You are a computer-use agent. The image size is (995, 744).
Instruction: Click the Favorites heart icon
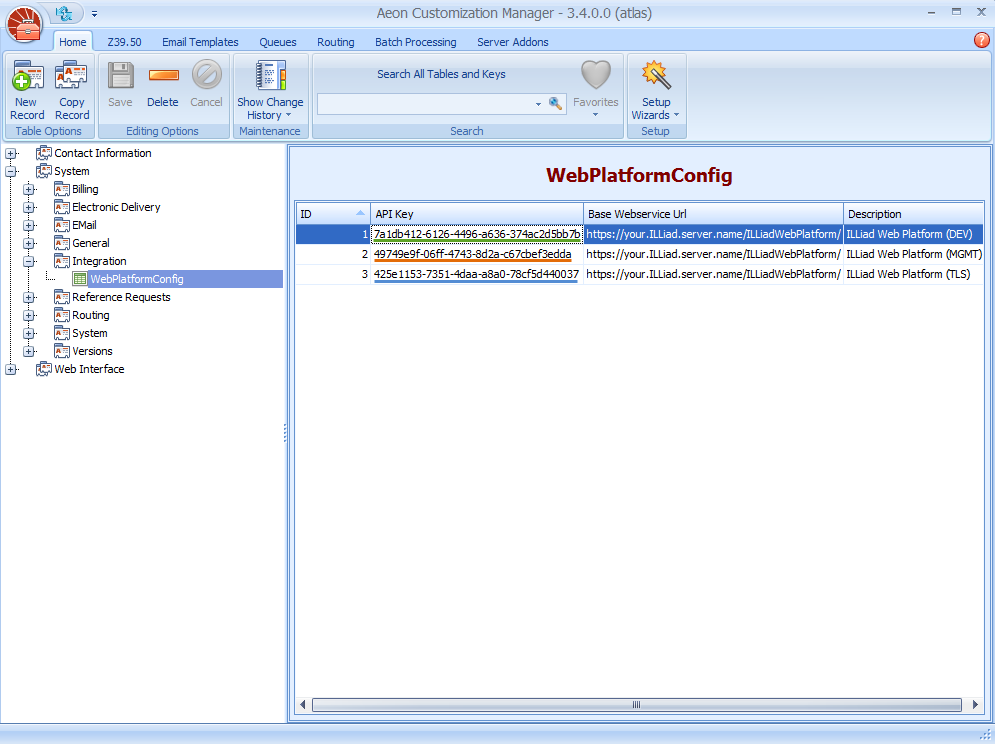tap(596, 78)
